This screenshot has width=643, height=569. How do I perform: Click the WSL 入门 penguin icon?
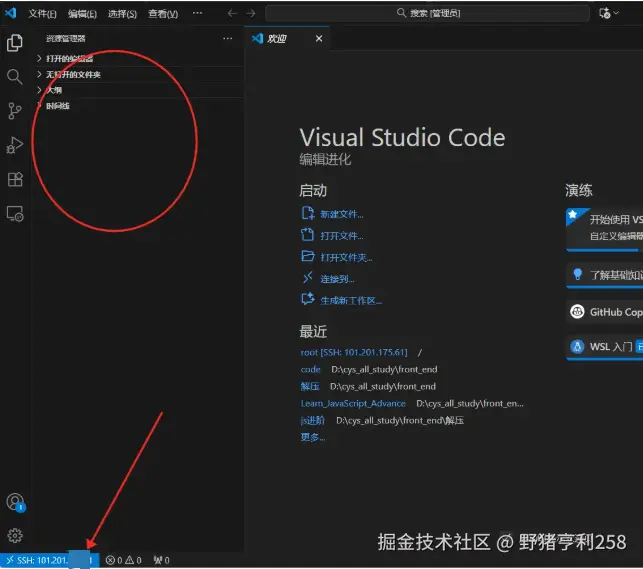click(577, 347)
